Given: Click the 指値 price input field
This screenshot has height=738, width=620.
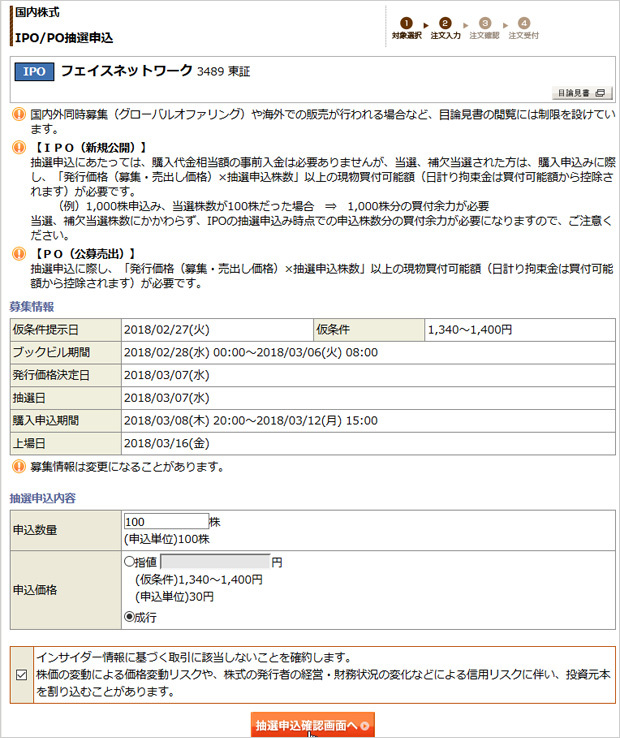Looking at the screenshot, I should coord(215,562).
